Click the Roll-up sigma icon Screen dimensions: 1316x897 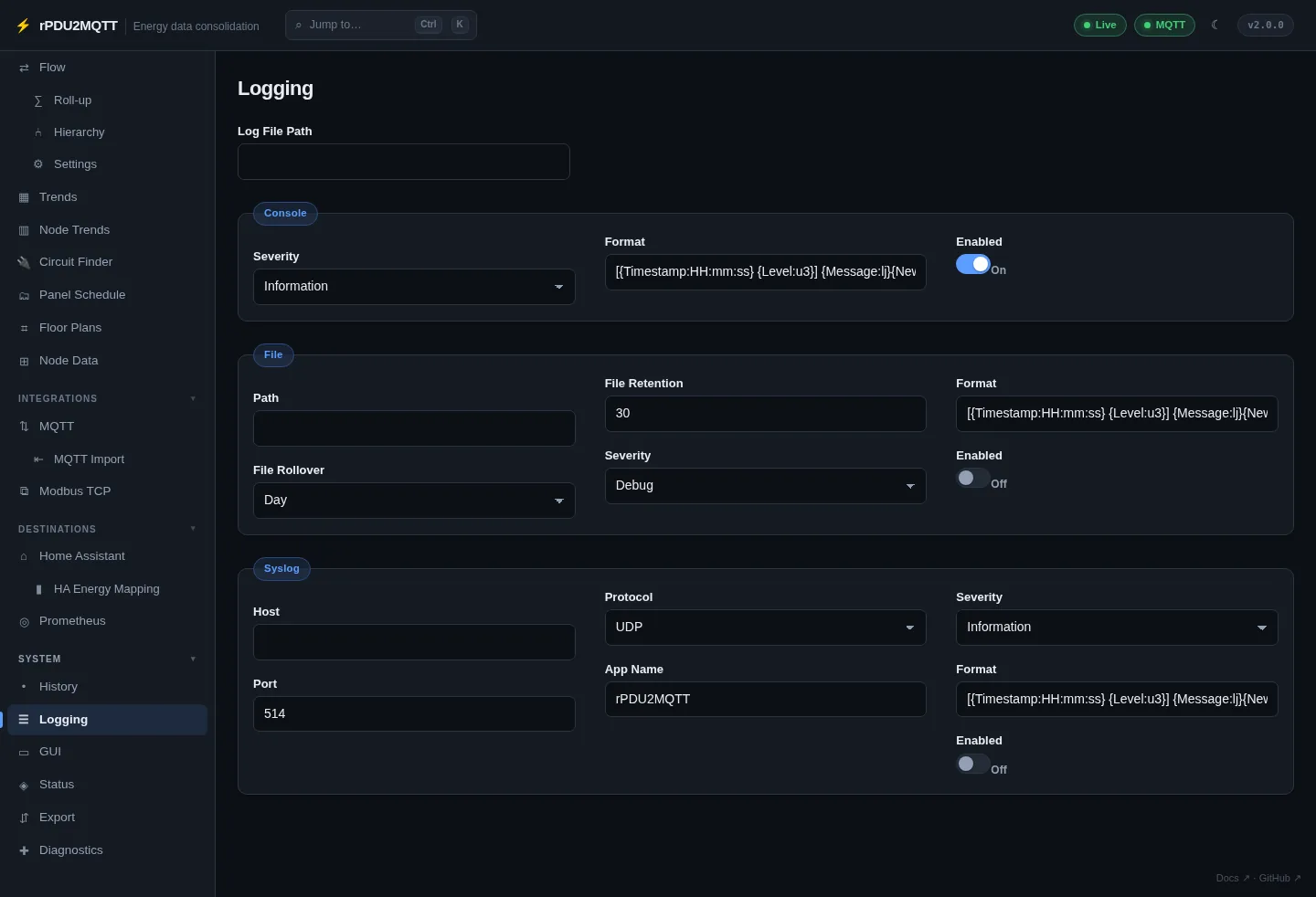tap(38, 100)
